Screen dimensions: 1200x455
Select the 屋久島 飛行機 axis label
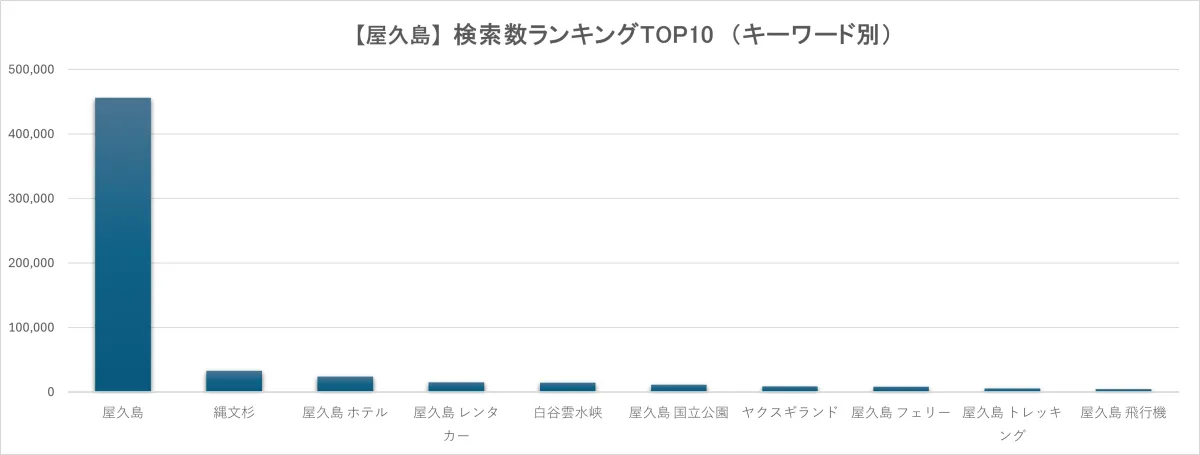tap(1123, 413)
